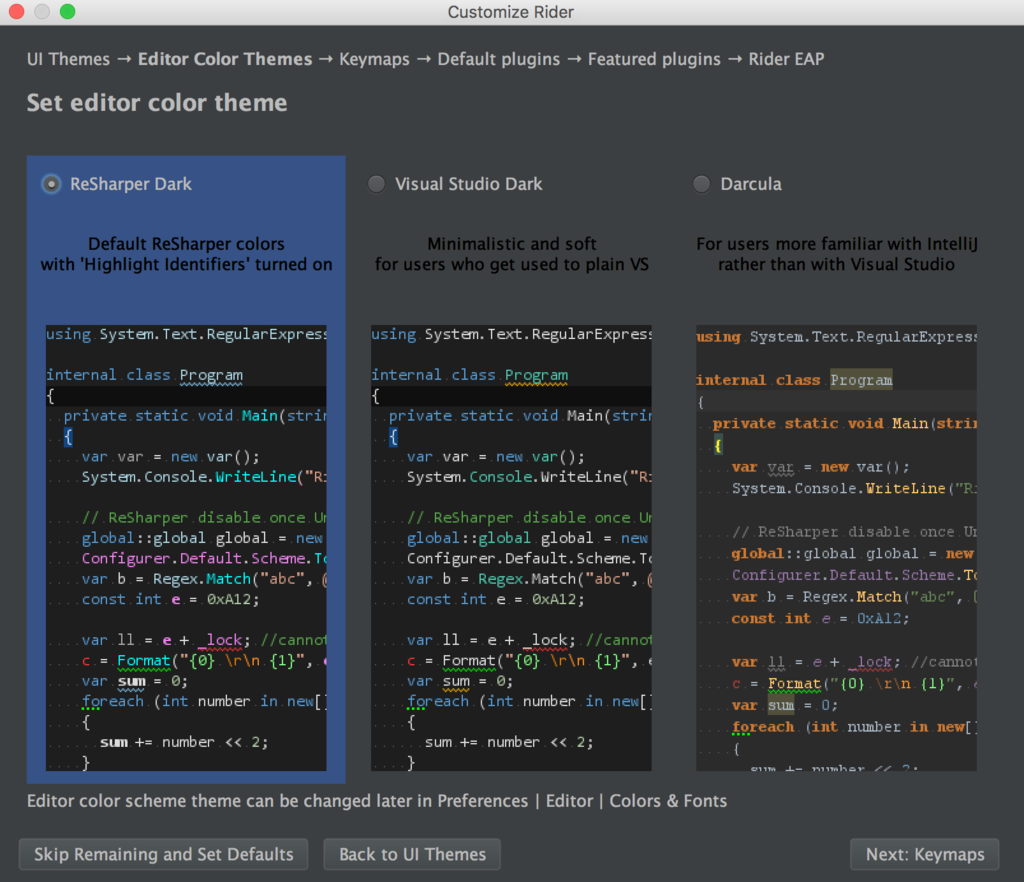Proceed with Next: Keymaps button
This screenshot has height=882, width=1024.
(x=925, y=854)
